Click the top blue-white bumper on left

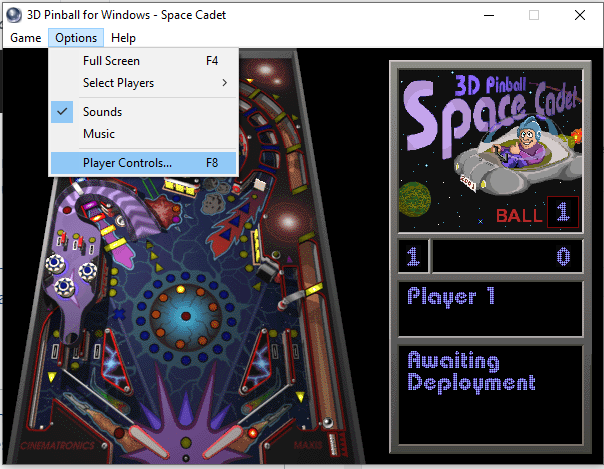point(55,264)
